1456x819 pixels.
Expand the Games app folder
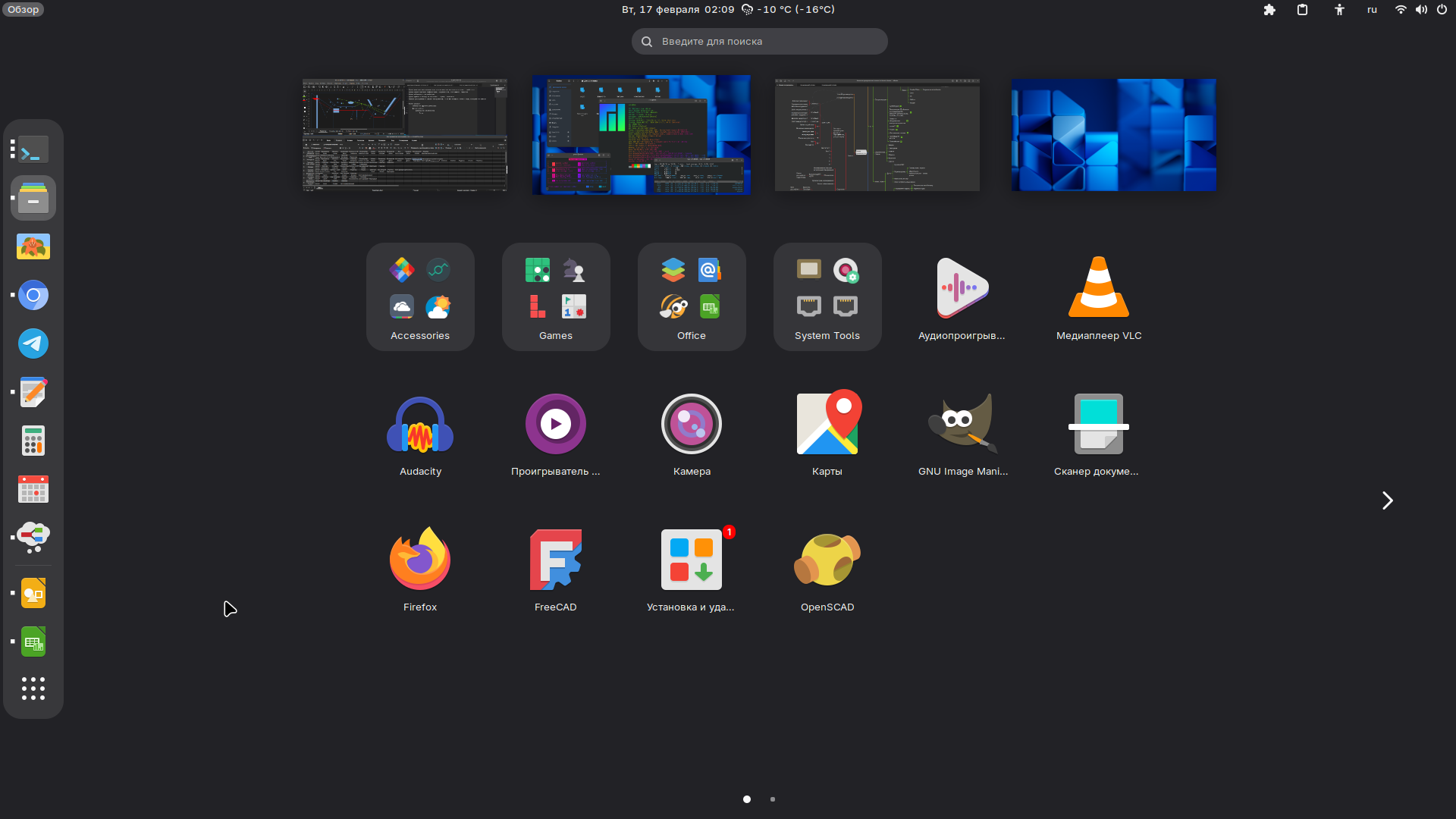coord(555,297)
